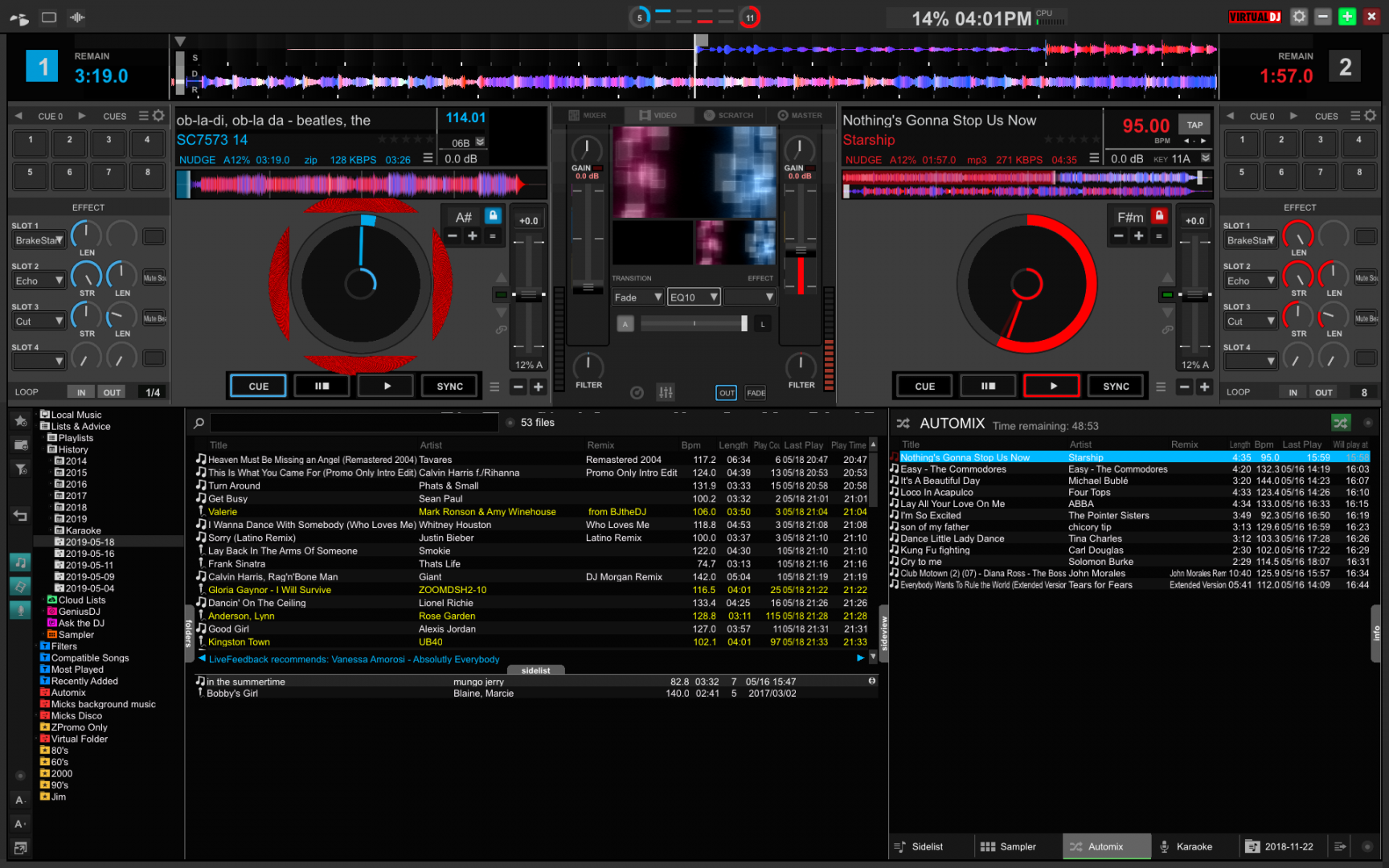Toggle deck 1 loop IN button
The image size is (1389, 868).
[x=80, y=392]
